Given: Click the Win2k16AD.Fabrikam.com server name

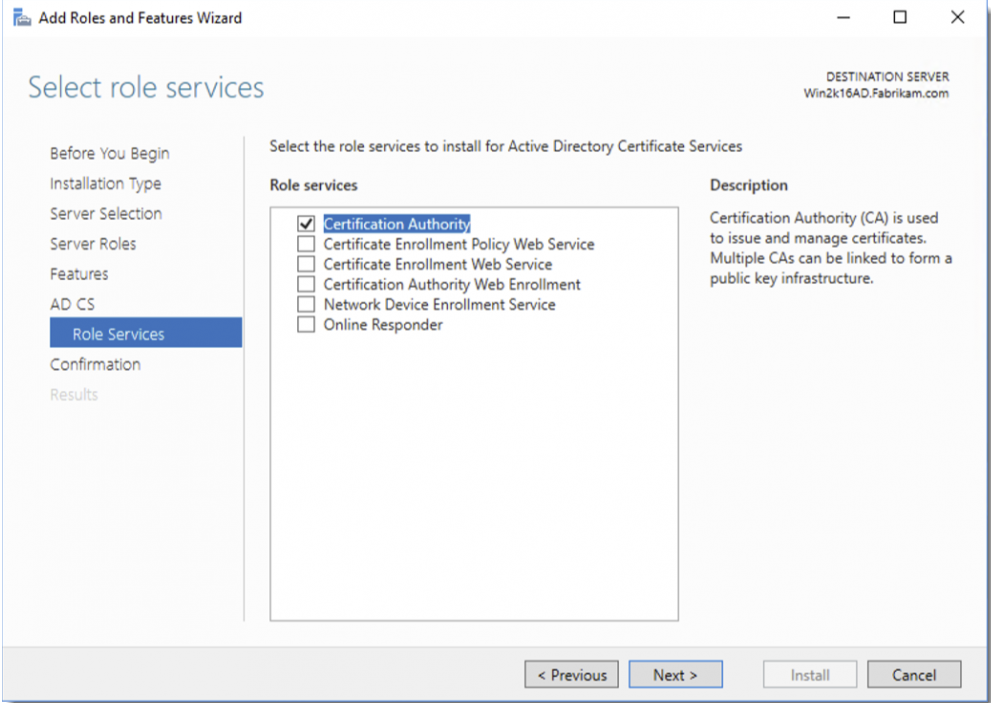Looking at the screenshot, I should click(x=876, y=94).
